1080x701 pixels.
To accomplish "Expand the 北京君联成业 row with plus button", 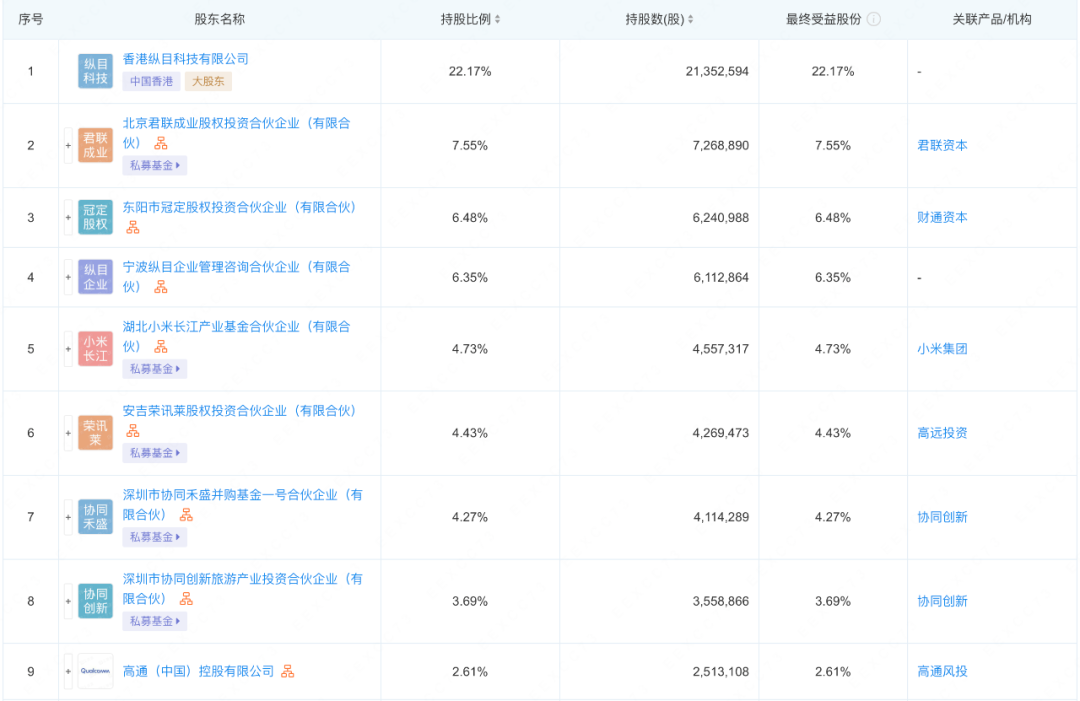I will (68, 145).
